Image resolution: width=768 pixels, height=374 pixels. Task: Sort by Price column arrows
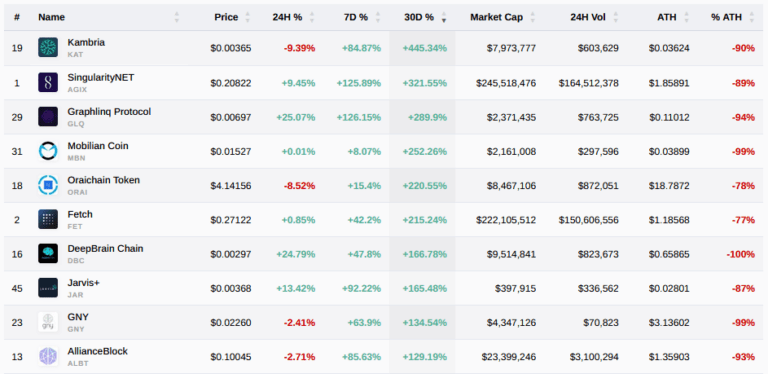pos(247,18)
